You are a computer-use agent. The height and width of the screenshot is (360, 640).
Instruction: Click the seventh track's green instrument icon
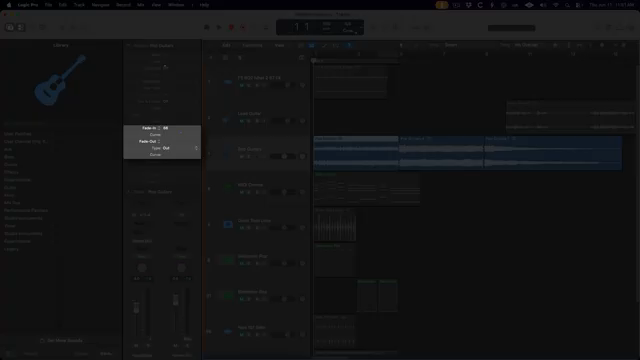(x=228, y=295)
